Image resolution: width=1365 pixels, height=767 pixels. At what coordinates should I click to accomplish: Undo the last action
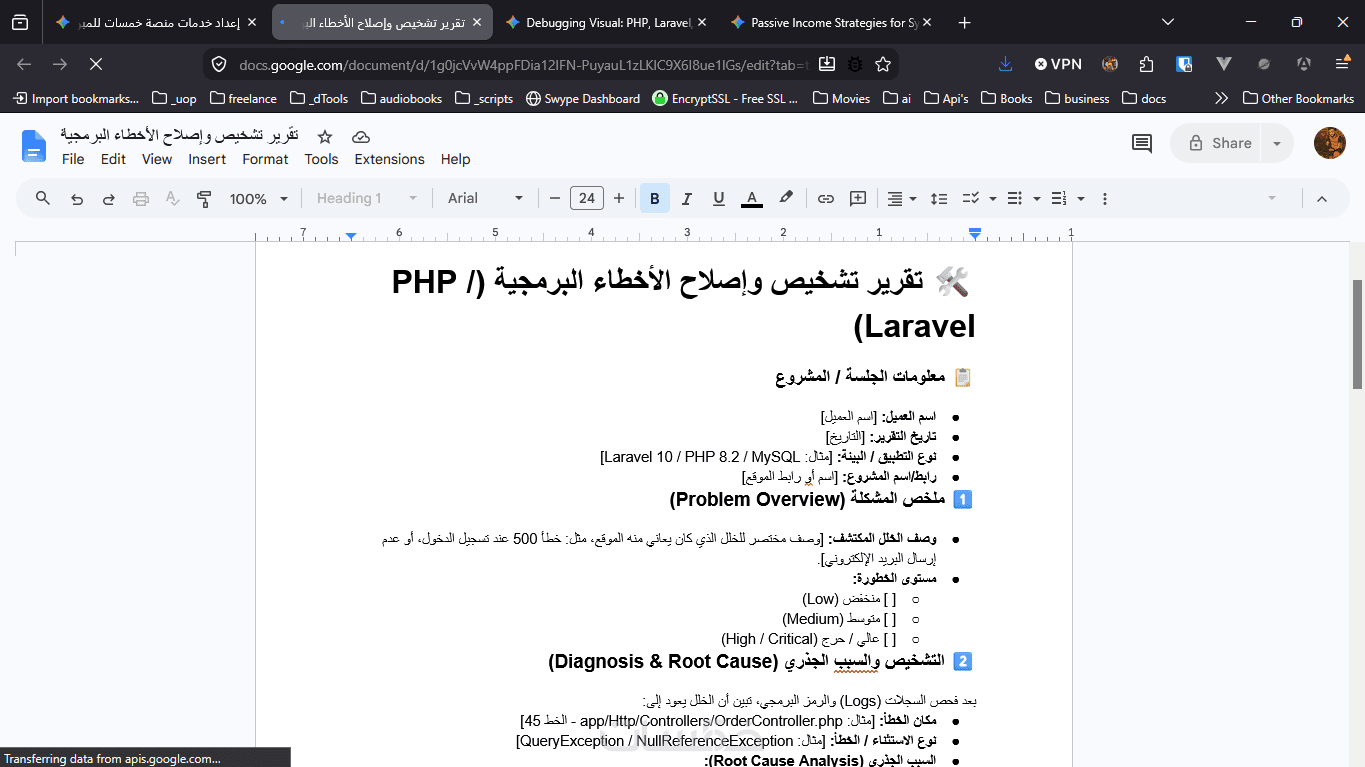77,199
